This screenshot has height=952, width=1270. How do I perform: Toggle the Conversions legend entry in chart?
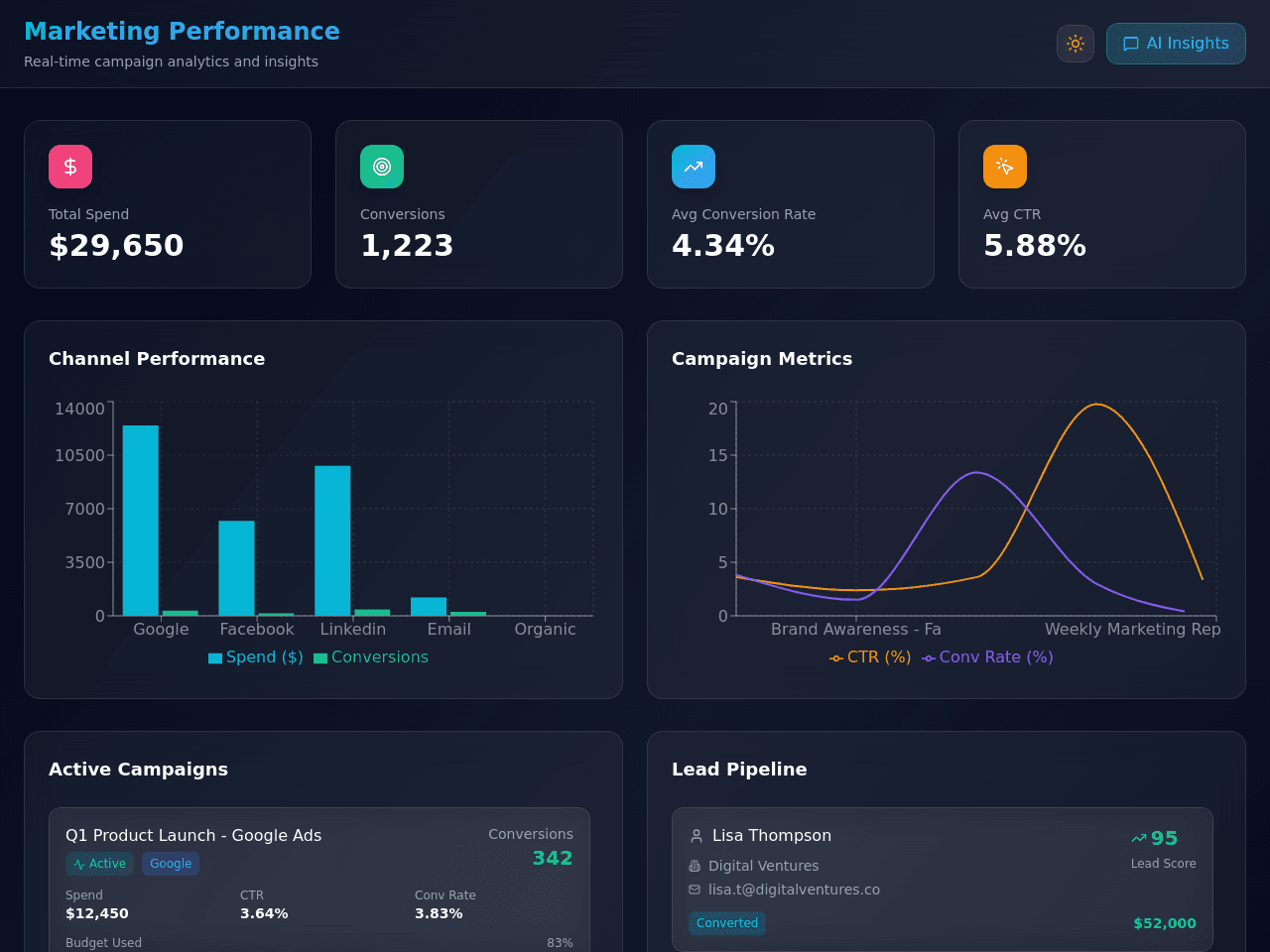pos(371,657)
